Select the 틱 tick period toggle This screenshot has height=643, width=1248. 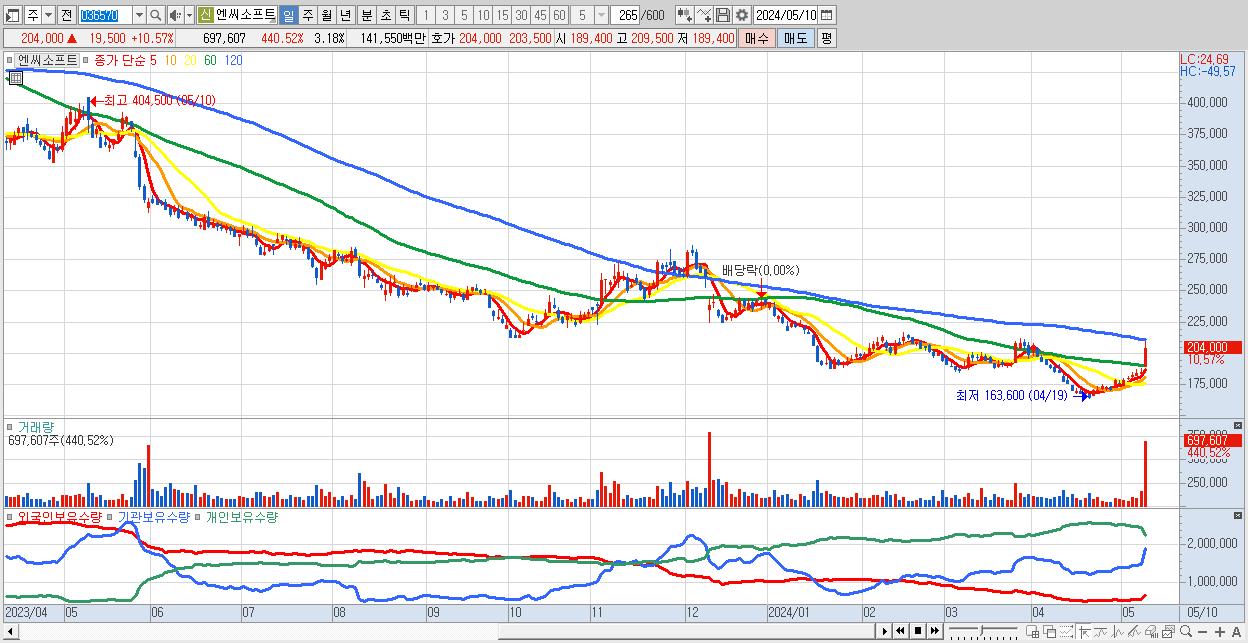[404, 15]
